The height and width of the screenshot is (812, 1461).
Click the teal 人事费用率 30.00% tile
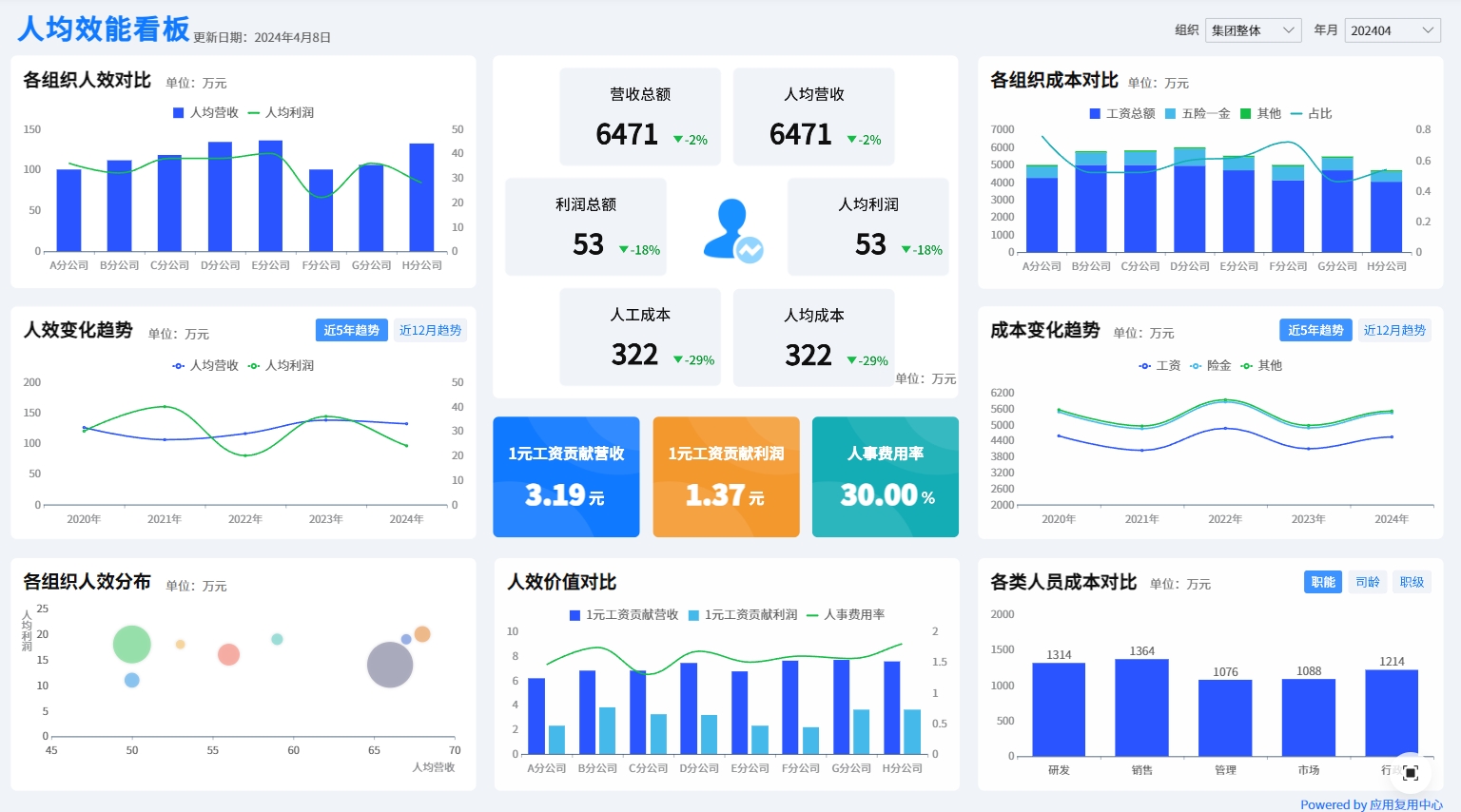(x=886, y=477)
